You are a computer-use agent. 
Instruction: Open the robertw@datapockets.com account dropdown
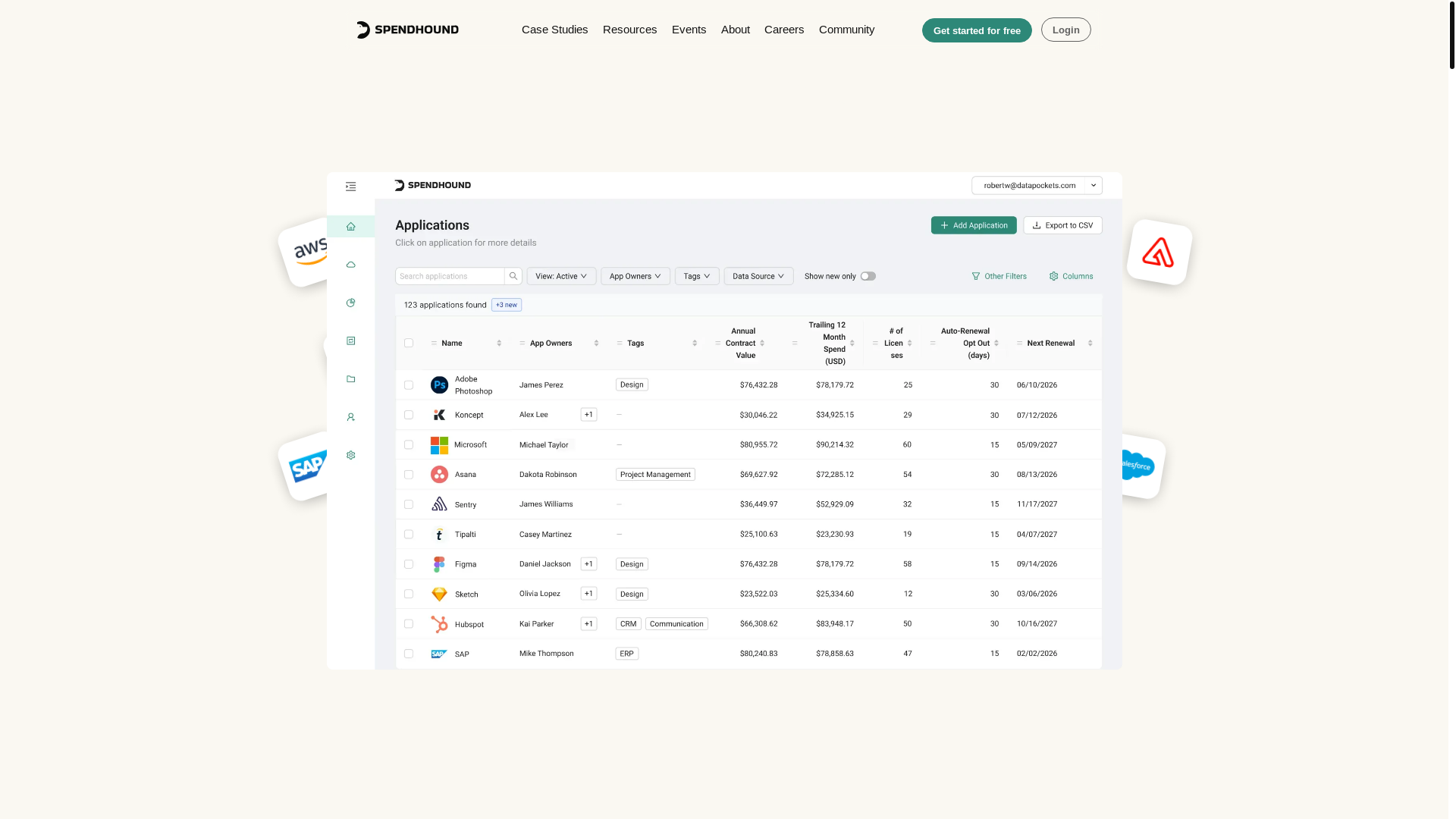[x=1037, y=185]
